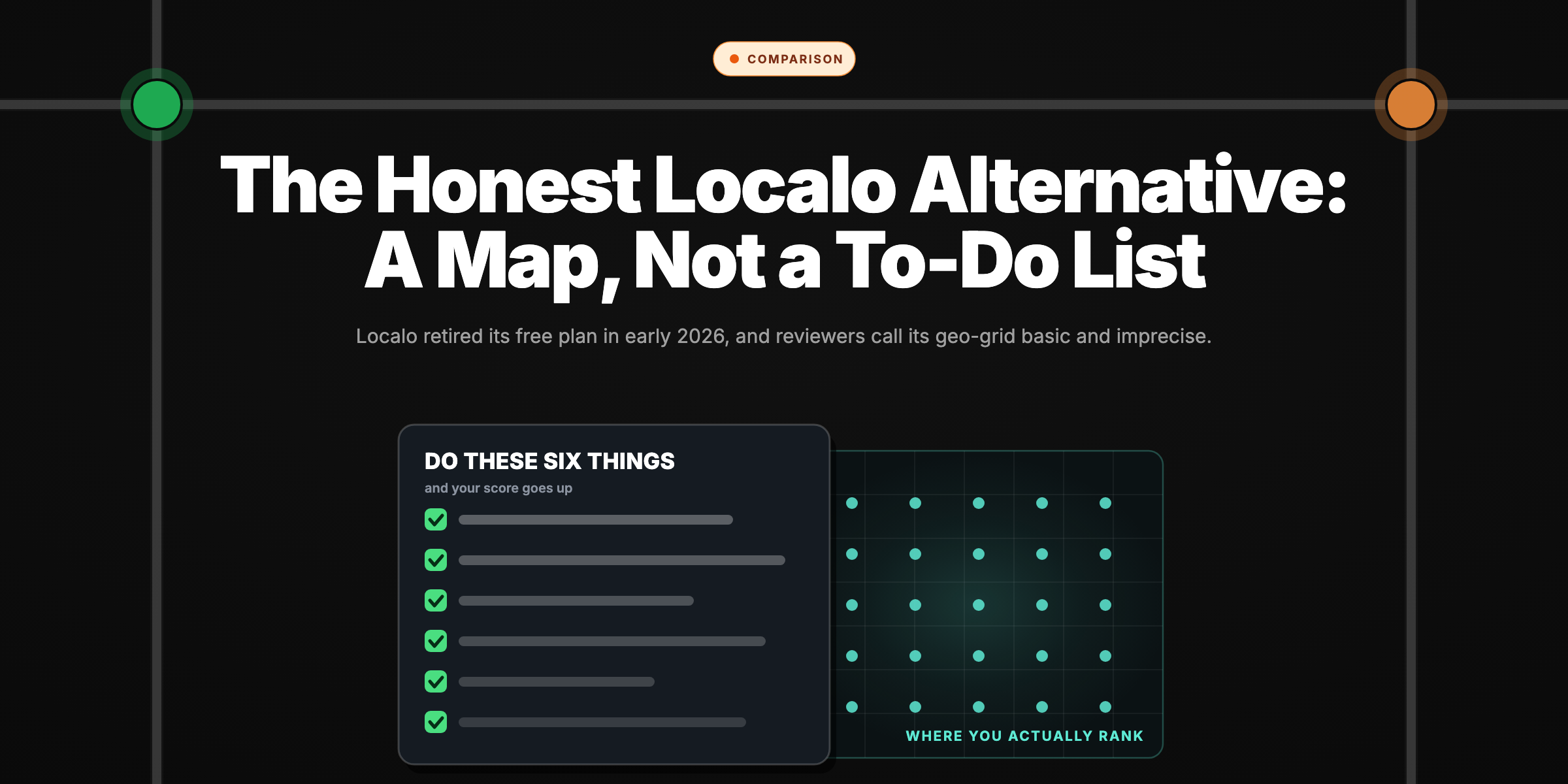Viewport: 1568px width, 784px height.
Task: Toggle the sixth checklist checkbox
Action: (436, 722)
